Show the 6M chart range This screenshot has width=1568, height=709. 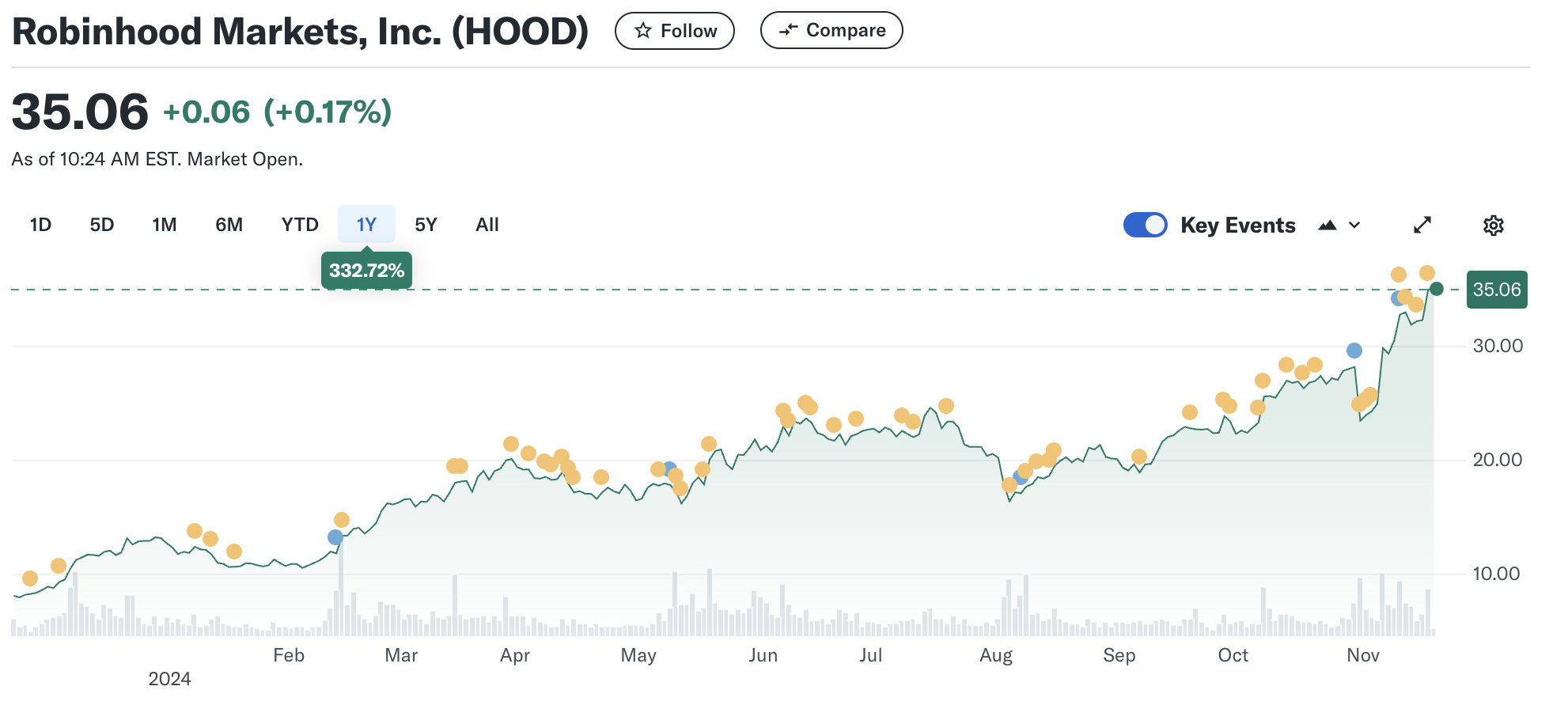(229, 226)
